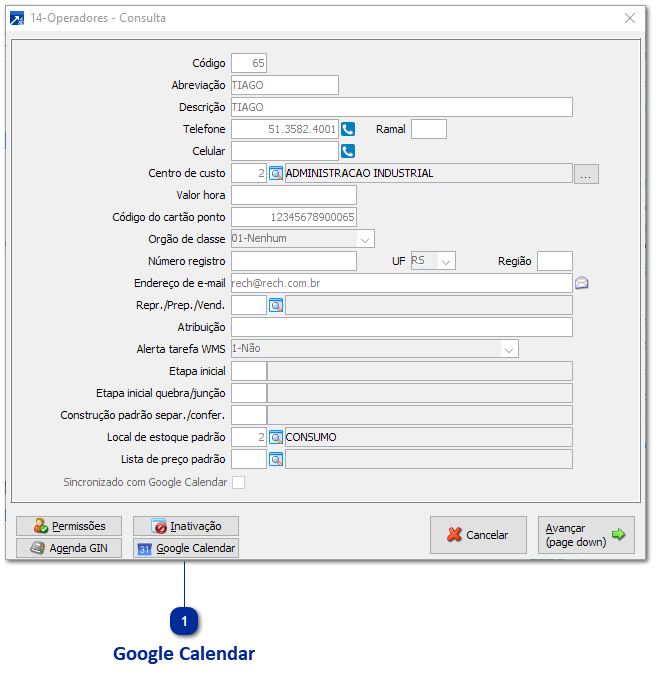Click the Código do cartão ponto field
659x682 pixels.
tap(294, 217)
